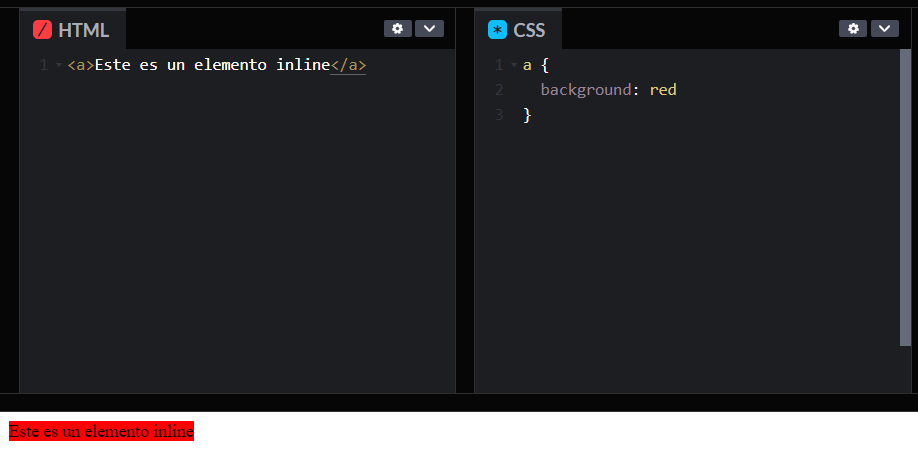
Task: Click the 'background' property in CSS
Action: [587, 90]
